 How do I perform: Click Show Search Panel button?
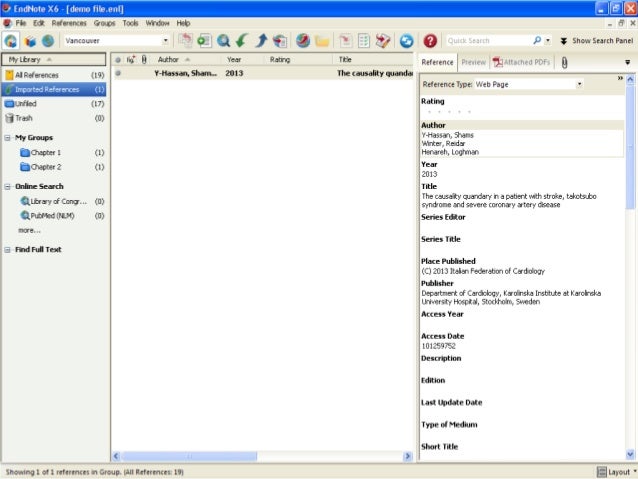pos(596,41)
